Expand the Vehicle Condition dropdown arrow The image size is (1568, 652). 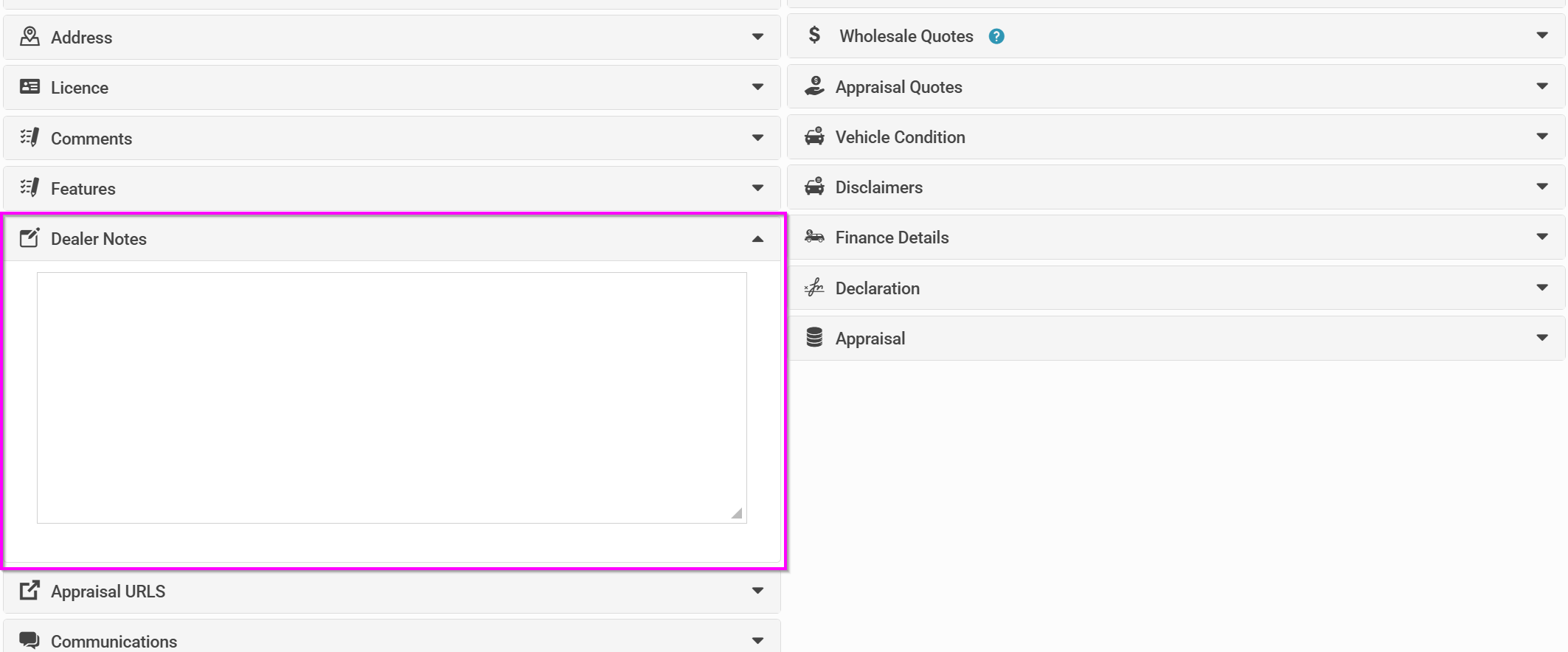[x=1542, y=136]
